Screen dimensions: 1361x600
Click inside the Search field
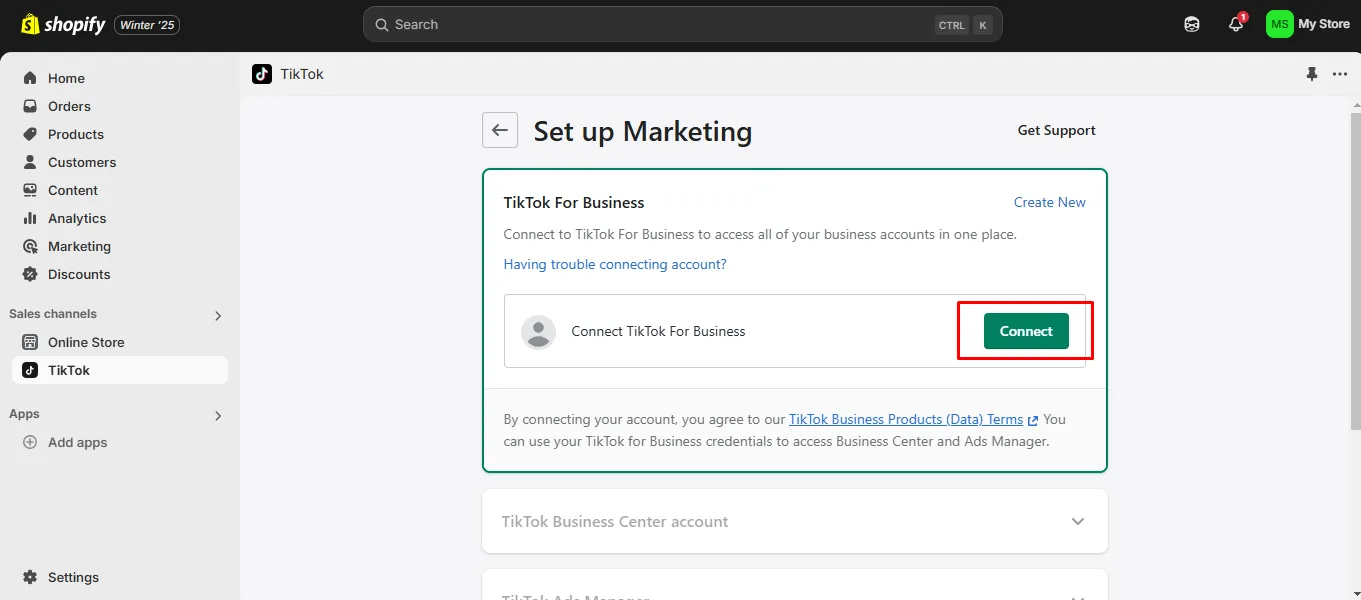tap(682, 24)
